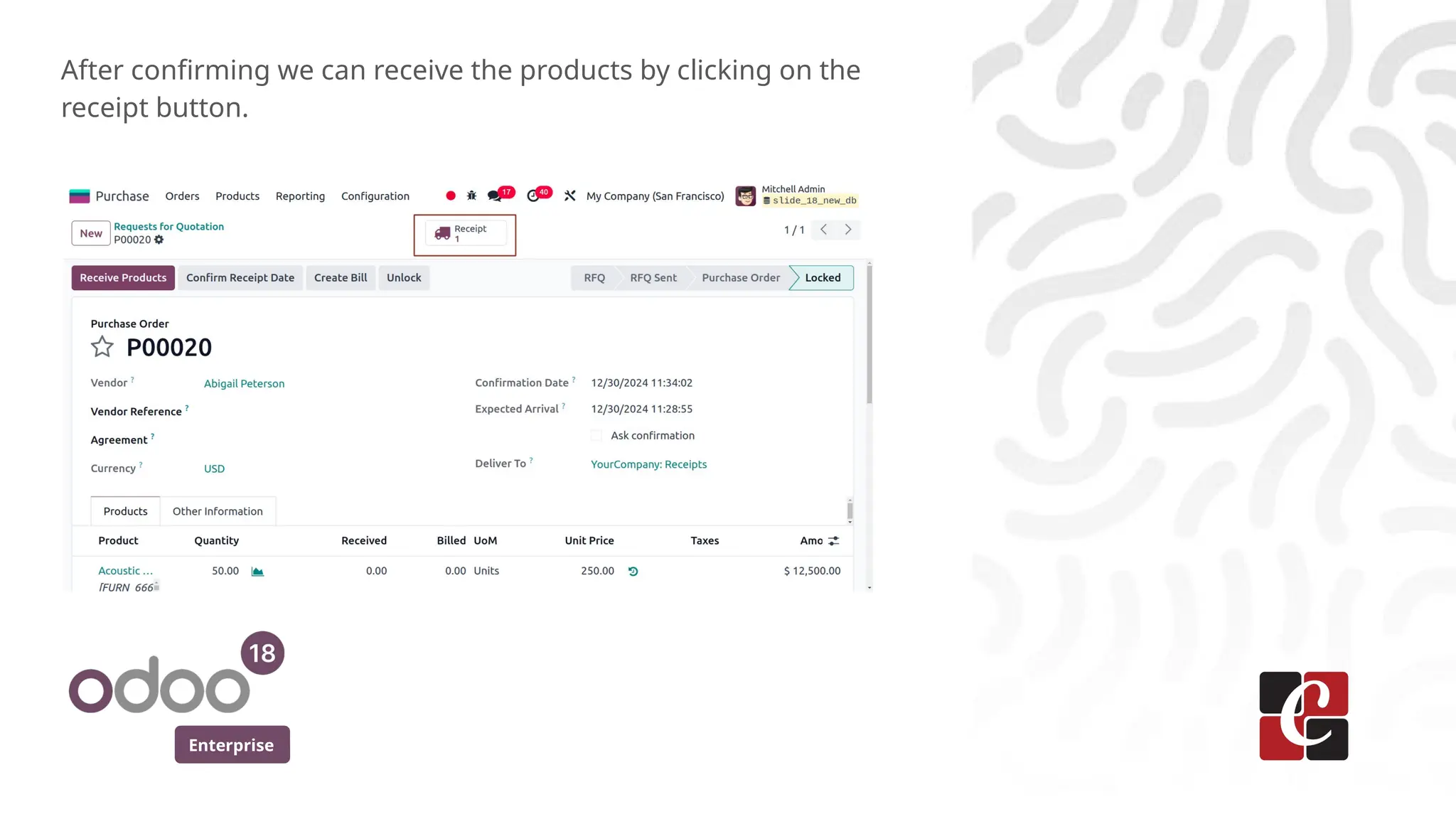Screen dimensions: 1456x819
Task: Open the Orders menu
Action: click(x=182, y=196)
